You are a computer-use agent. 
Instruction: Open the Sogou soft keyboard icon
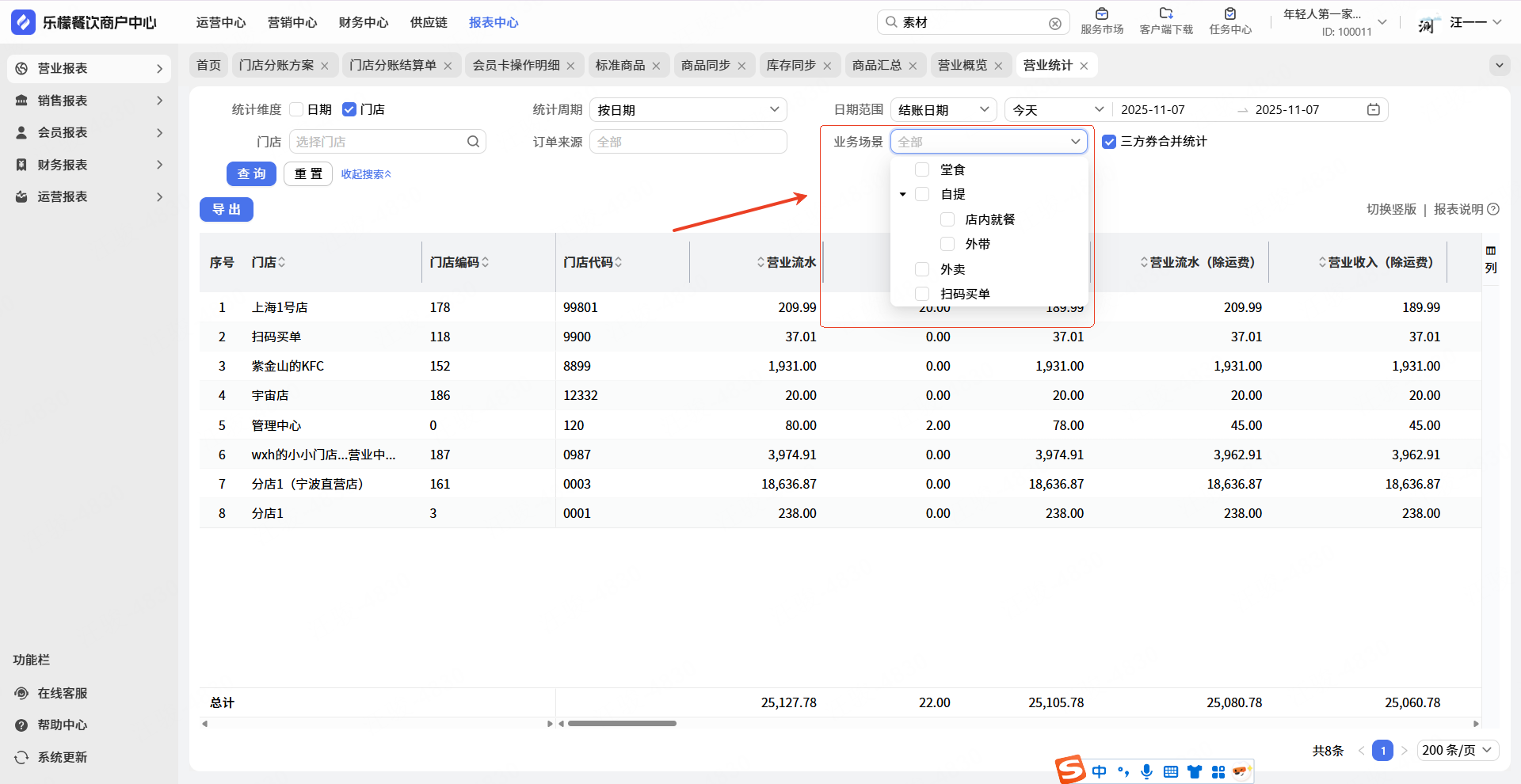[1171, 771]
